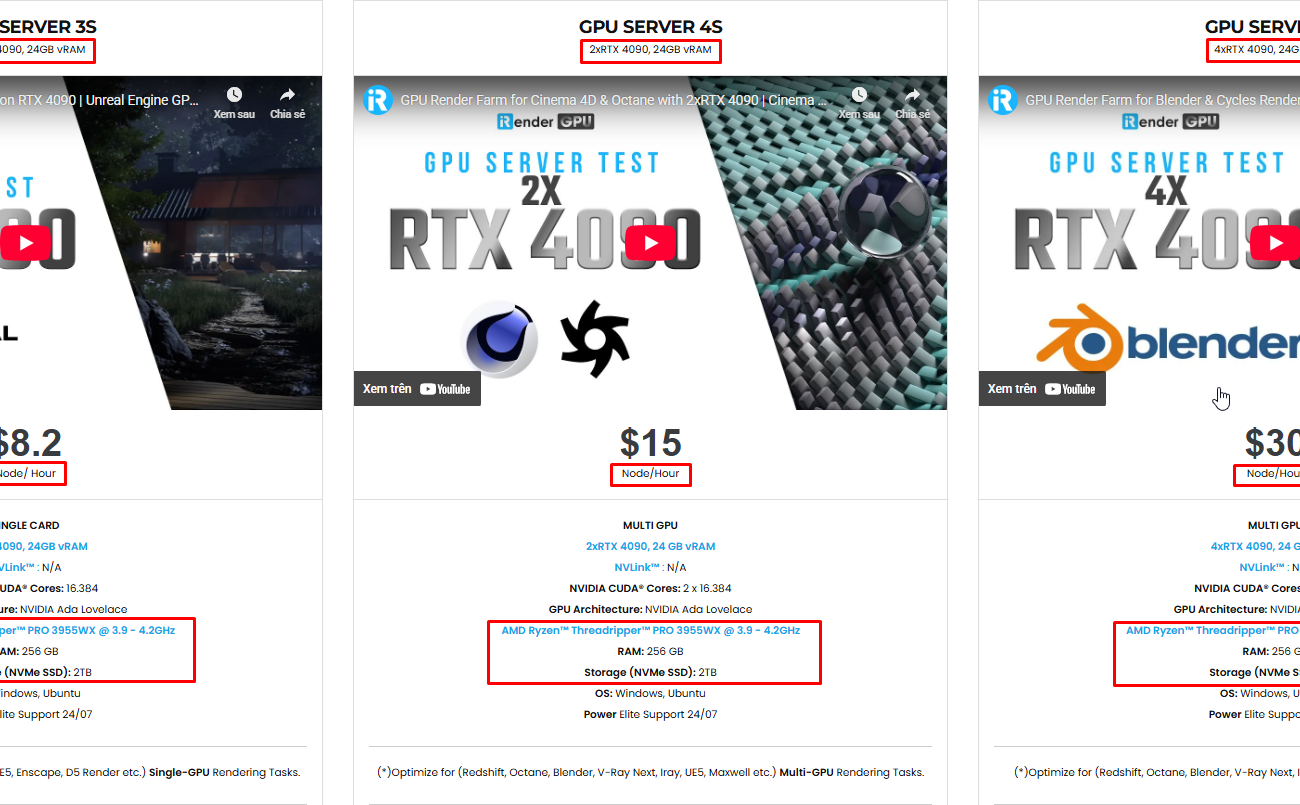The image size is (1300, 805).
Task: Click the share arrow icon on Unreal Engine video
Action: pos(287,95)
